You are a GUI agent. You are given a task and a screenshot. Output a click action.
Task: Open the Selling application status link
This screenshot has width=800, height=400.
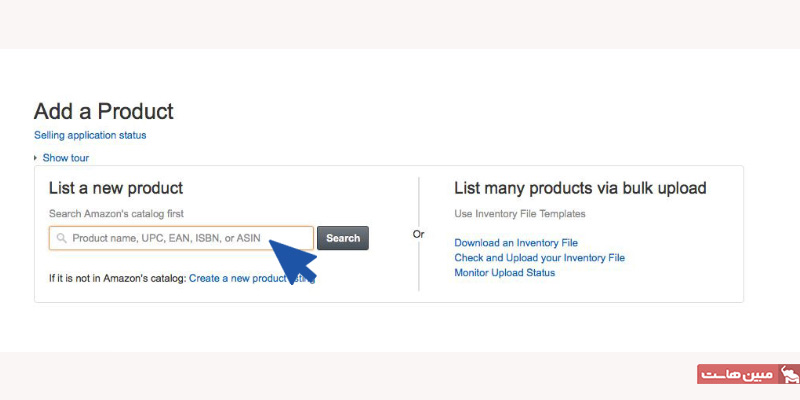[x=90, y=135]
